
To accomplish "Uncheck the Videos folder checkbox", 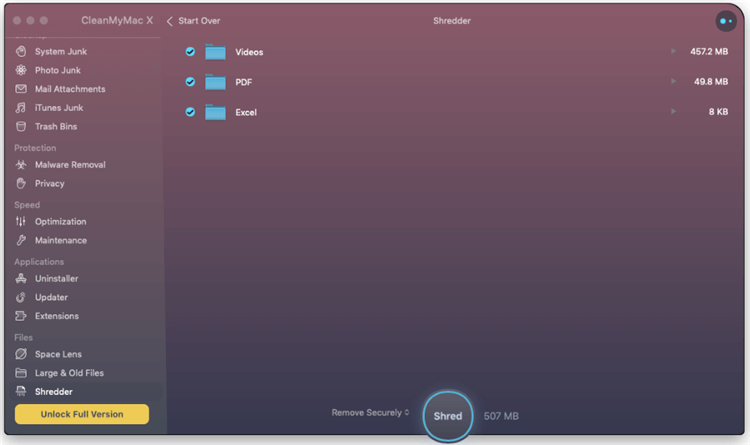I will click(x=190, y=52).
